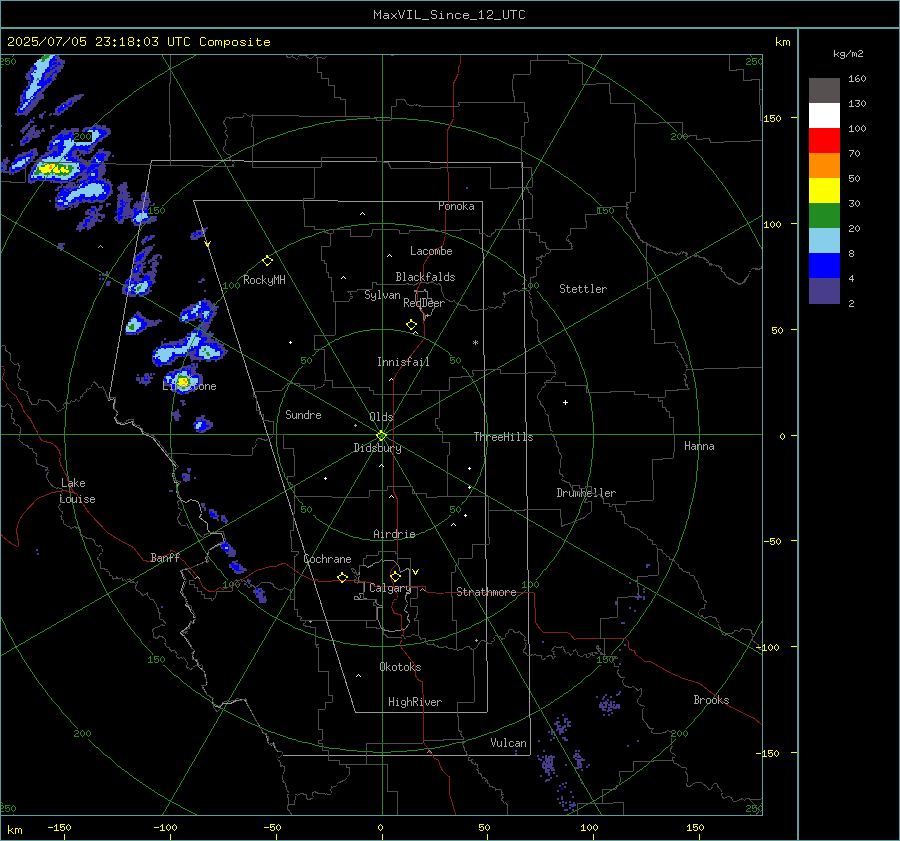Click the Calgary city label

point(390,588)
